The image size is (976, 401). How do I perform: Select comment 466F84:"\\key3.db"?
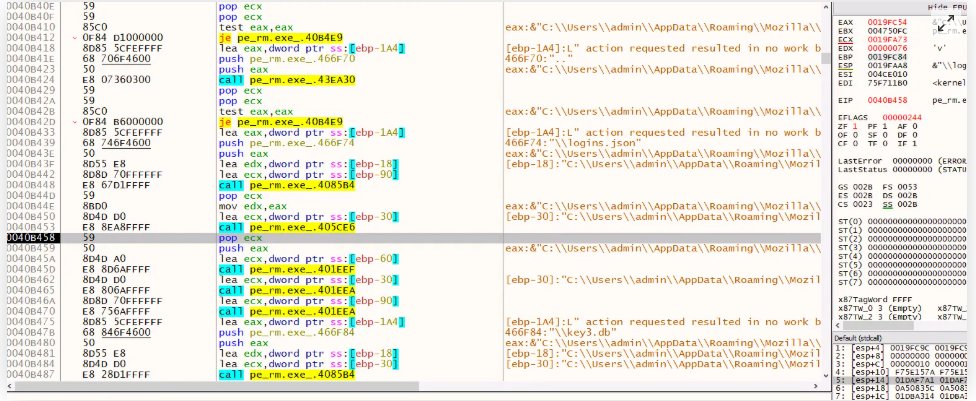coord(562,333)
